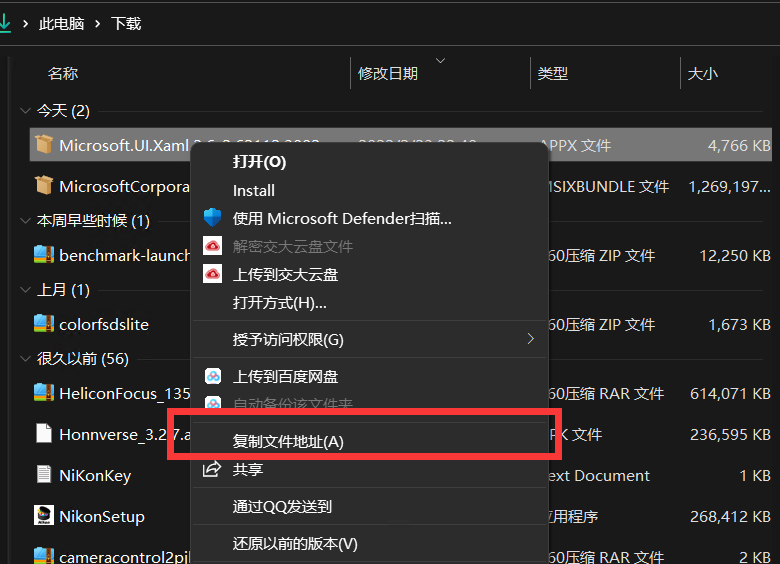Collapse the 今天 (2) group
The width and height of the screenshot is (780, 564).
pos(25,111)
